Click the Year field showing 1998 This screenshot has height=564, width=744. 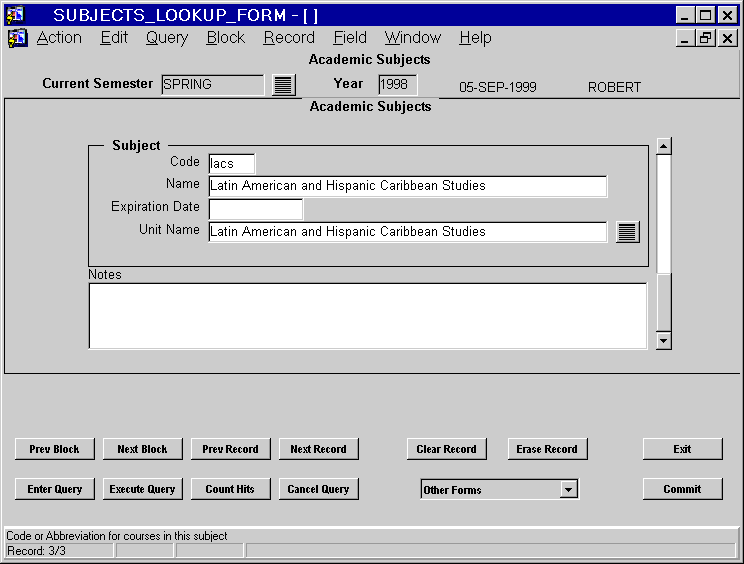coord(398,85)
